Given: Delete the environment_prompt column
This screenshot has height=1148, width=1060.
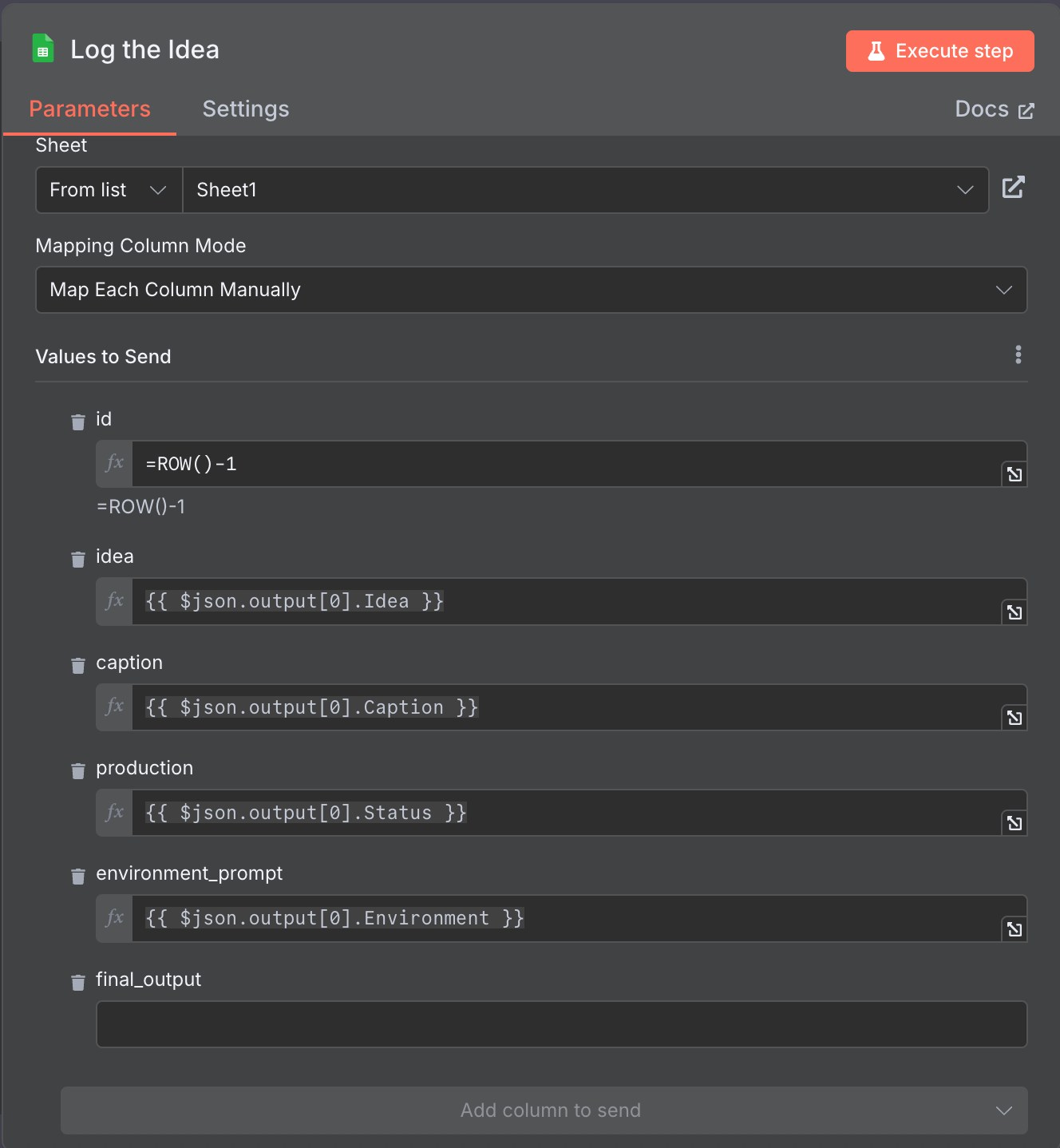Looking at the screenshot, I should tap(78, 876).
